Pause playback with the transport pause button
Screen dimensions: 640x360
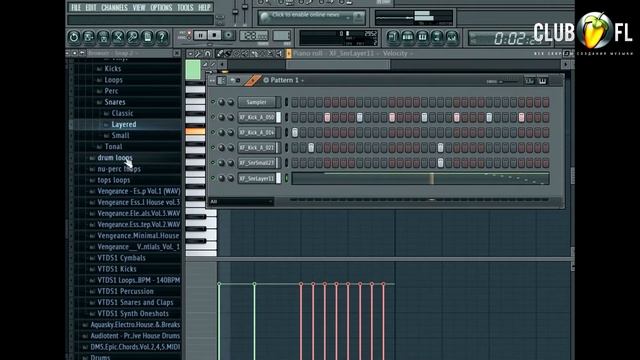click(x=200, y=36)
